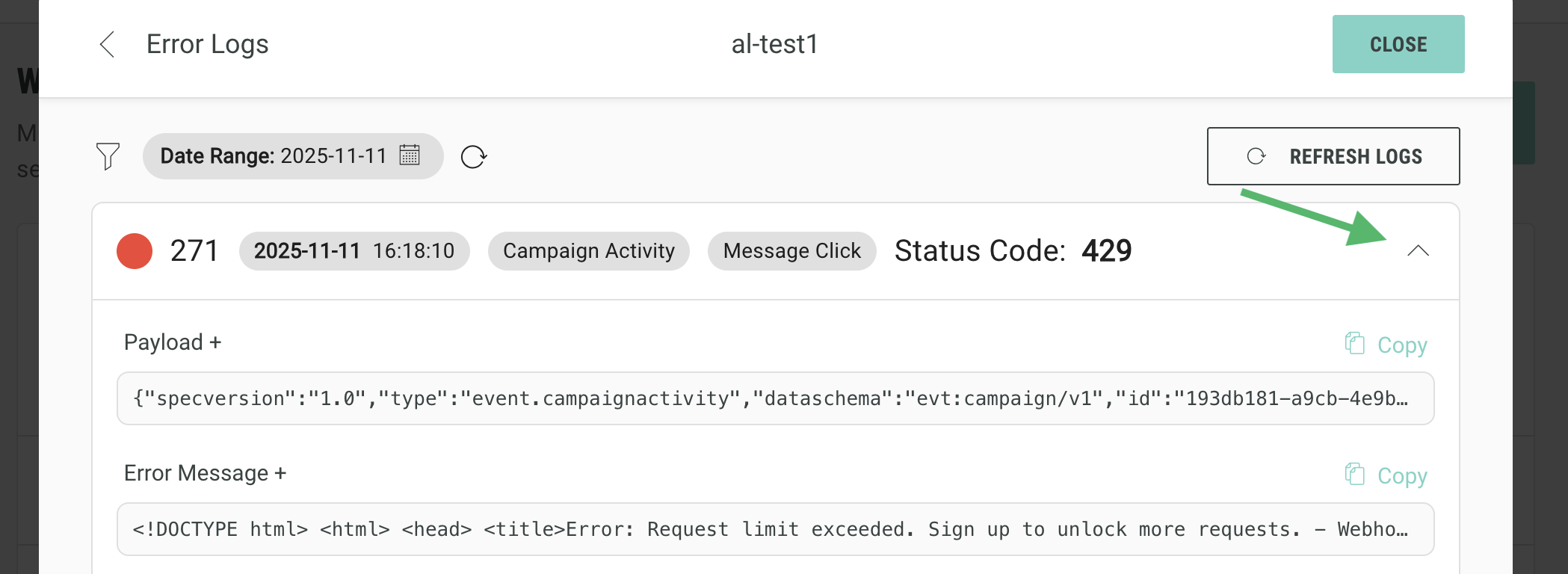This screenshot has height=574, width=1568.
Task: Copy the Payload text
Action: point(1401,345)
